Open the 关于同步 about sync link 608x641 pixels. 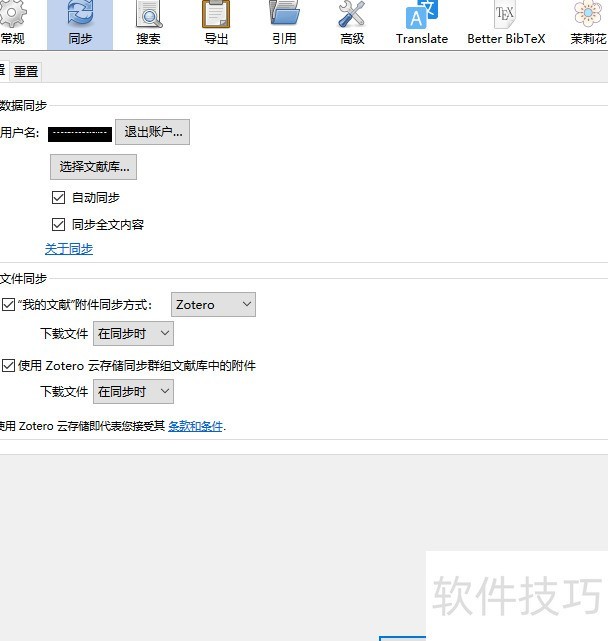pos(69,249)
